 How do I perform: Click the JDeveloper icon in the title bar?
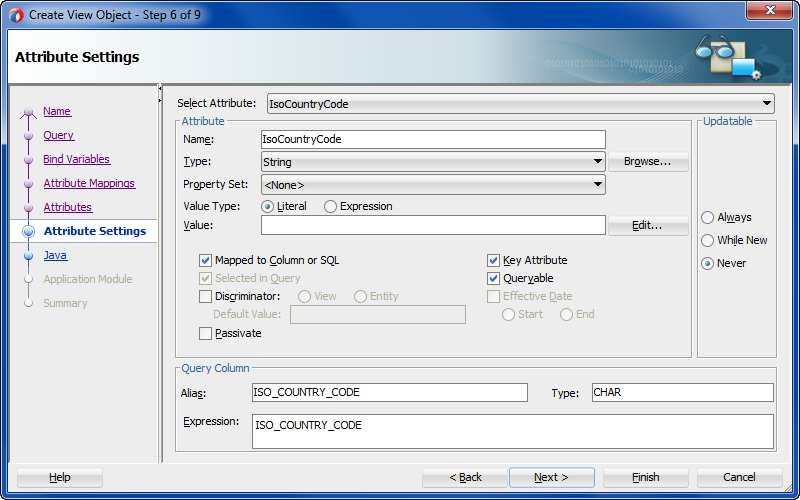click(16, 15)
